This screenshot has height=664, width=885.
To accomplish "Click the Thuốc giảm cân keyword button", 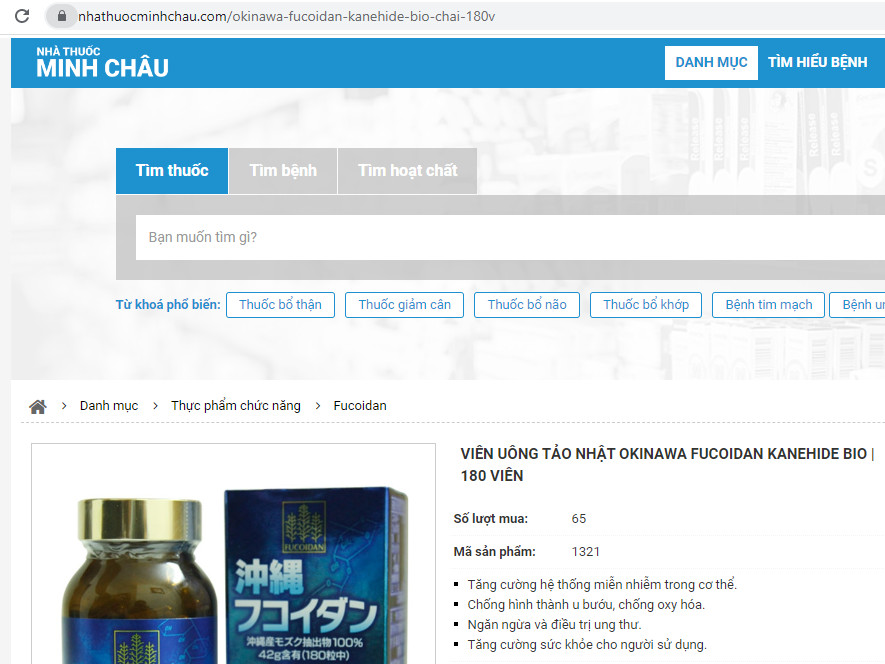I will 405,305.
